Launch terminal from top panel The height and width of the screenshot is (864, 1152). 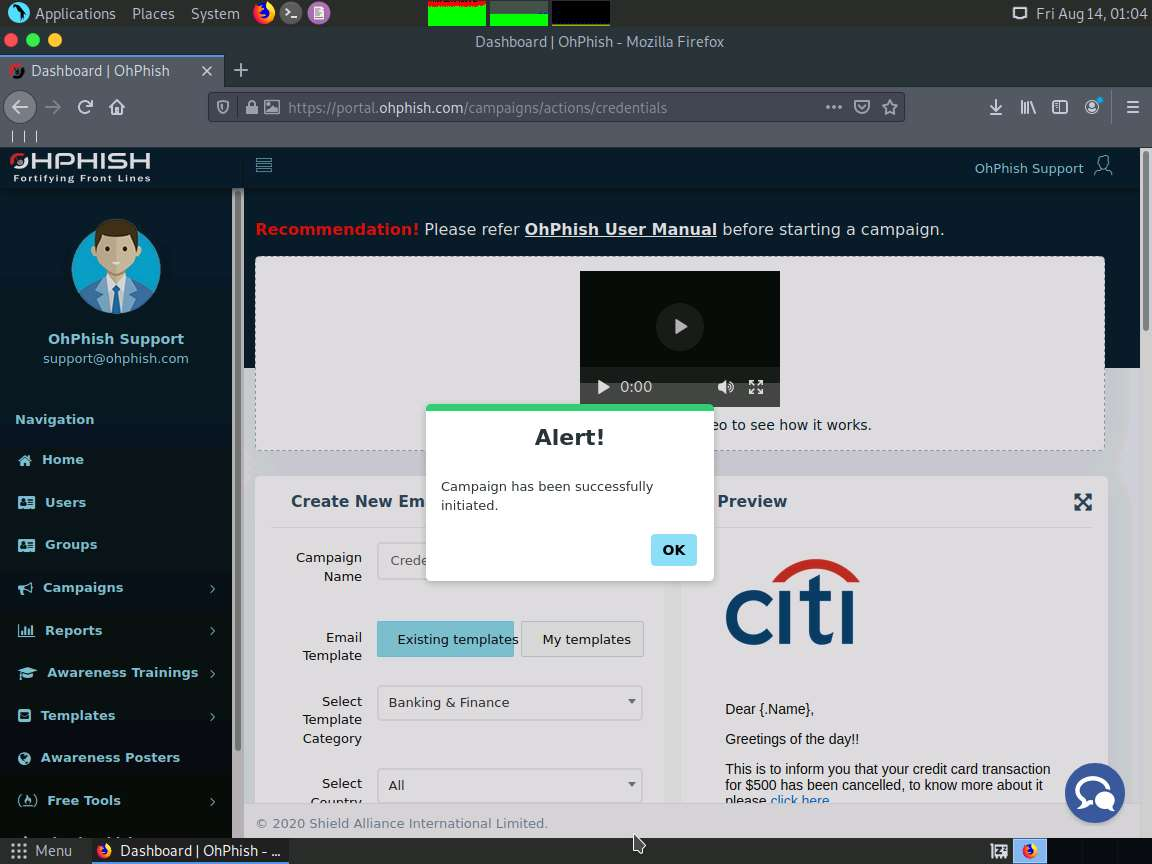pyautogui.click(x=291, y=12)
